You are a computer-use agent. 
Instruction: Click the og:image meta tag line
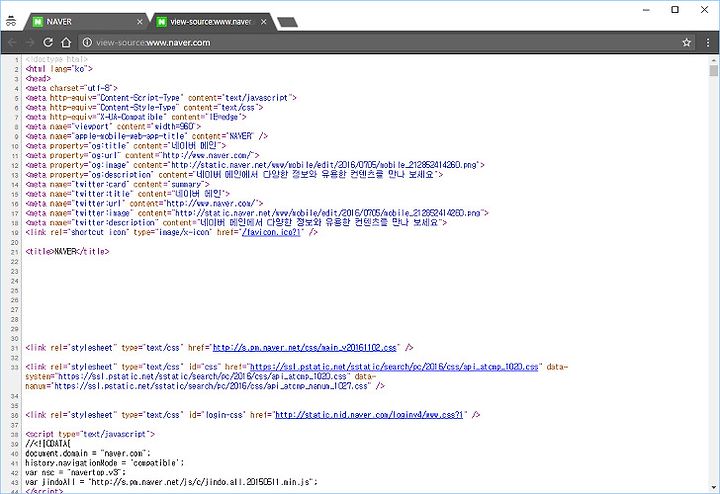tap(255, 165)
